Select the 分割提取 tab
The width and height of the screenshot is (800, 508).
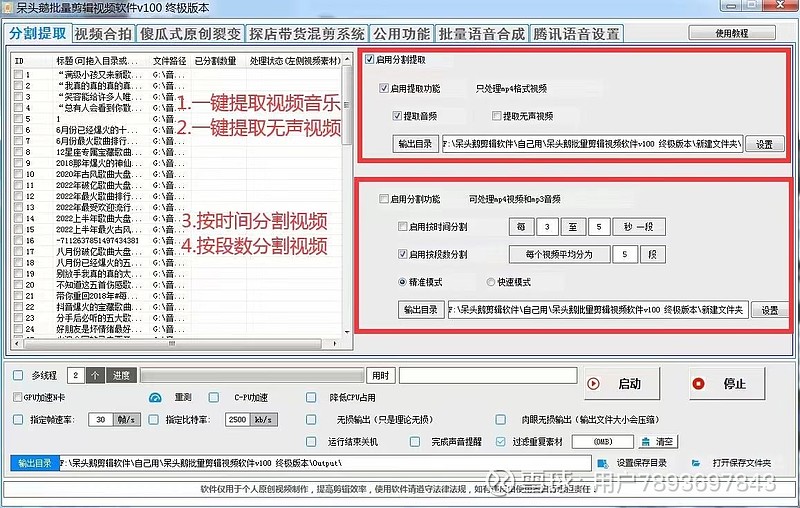[38, 33]
